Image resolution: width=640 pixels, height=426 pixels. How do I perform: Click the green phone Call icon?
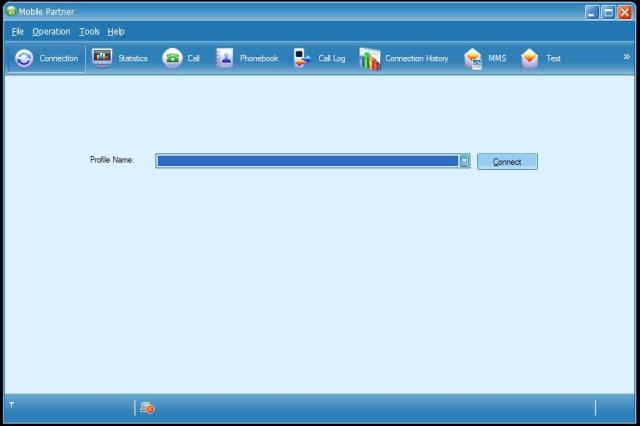click(172, 58)
